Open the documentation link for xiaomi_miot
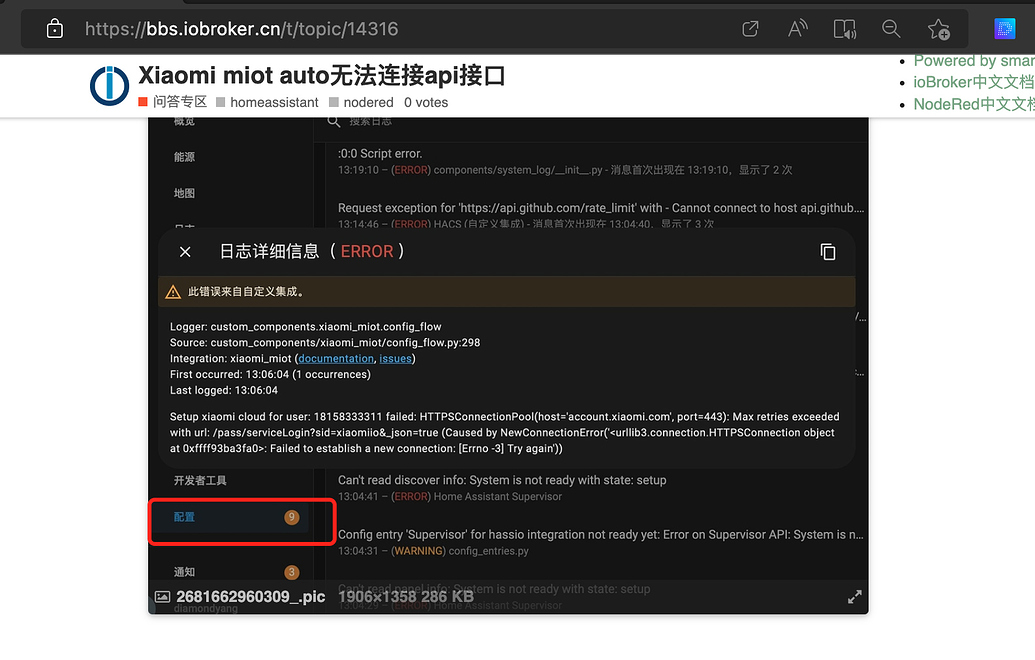 click(x=335, y=358)
